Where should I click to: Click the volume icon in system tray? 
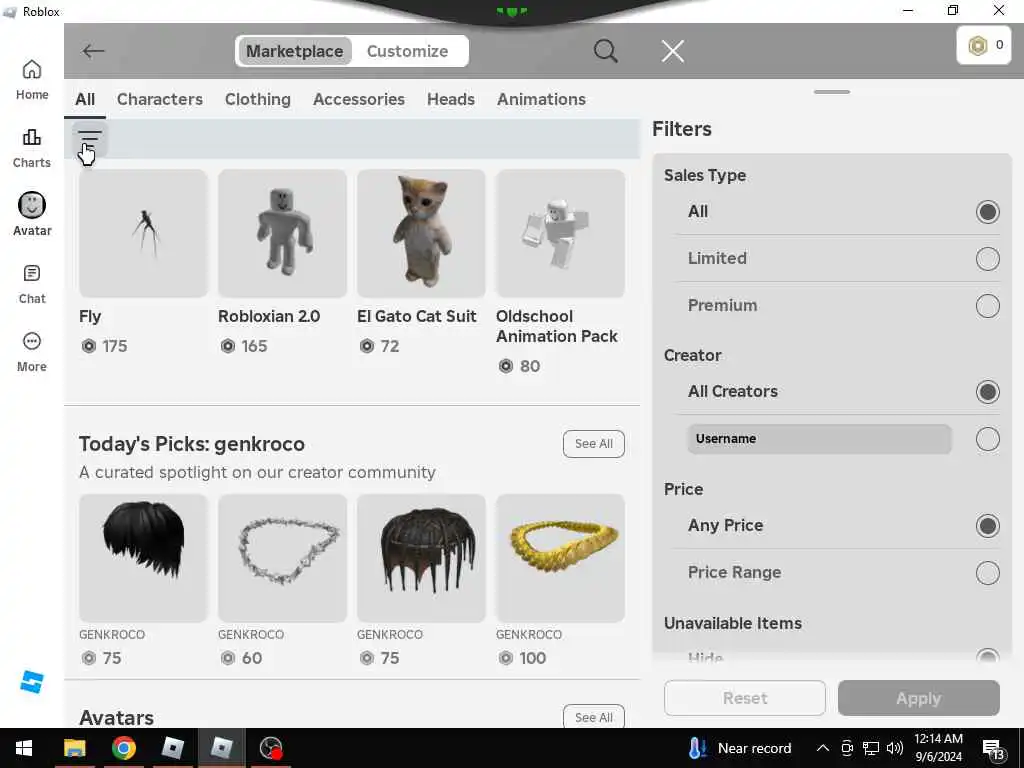pyautogui.click(x=894, y=748)
